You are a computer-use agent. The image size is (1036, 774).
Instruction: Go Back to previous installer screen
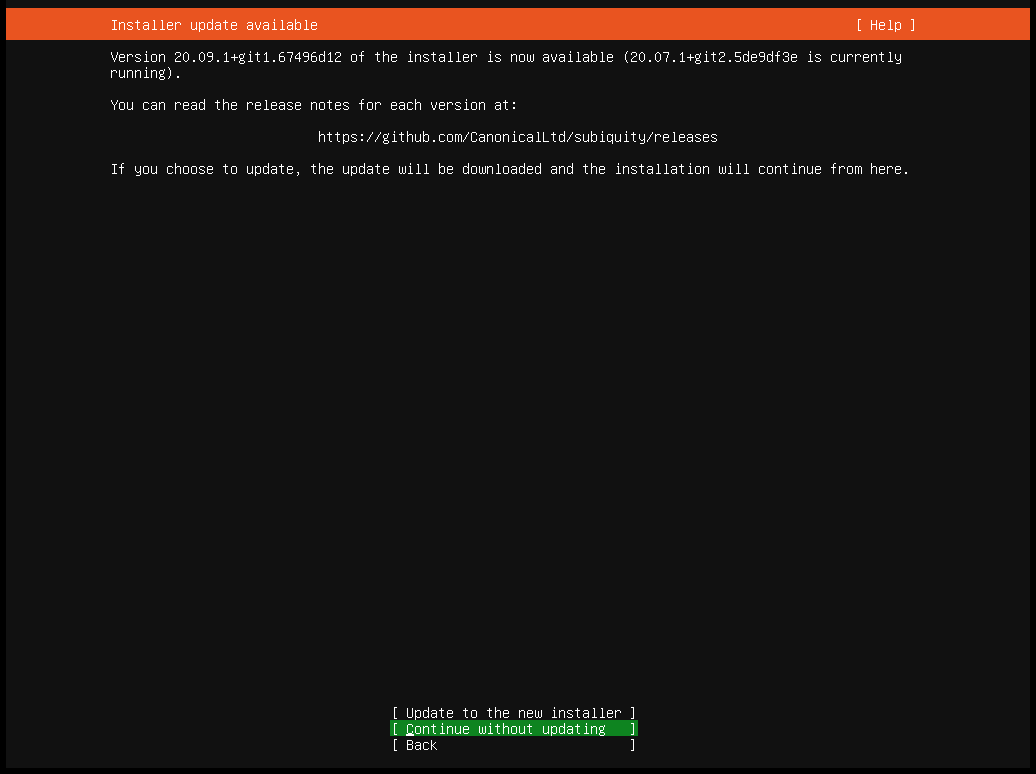(513, 746)
